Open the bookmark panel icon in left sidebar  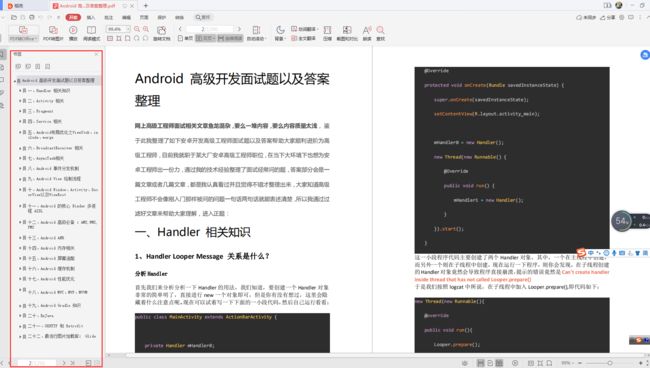click(3, 54)
